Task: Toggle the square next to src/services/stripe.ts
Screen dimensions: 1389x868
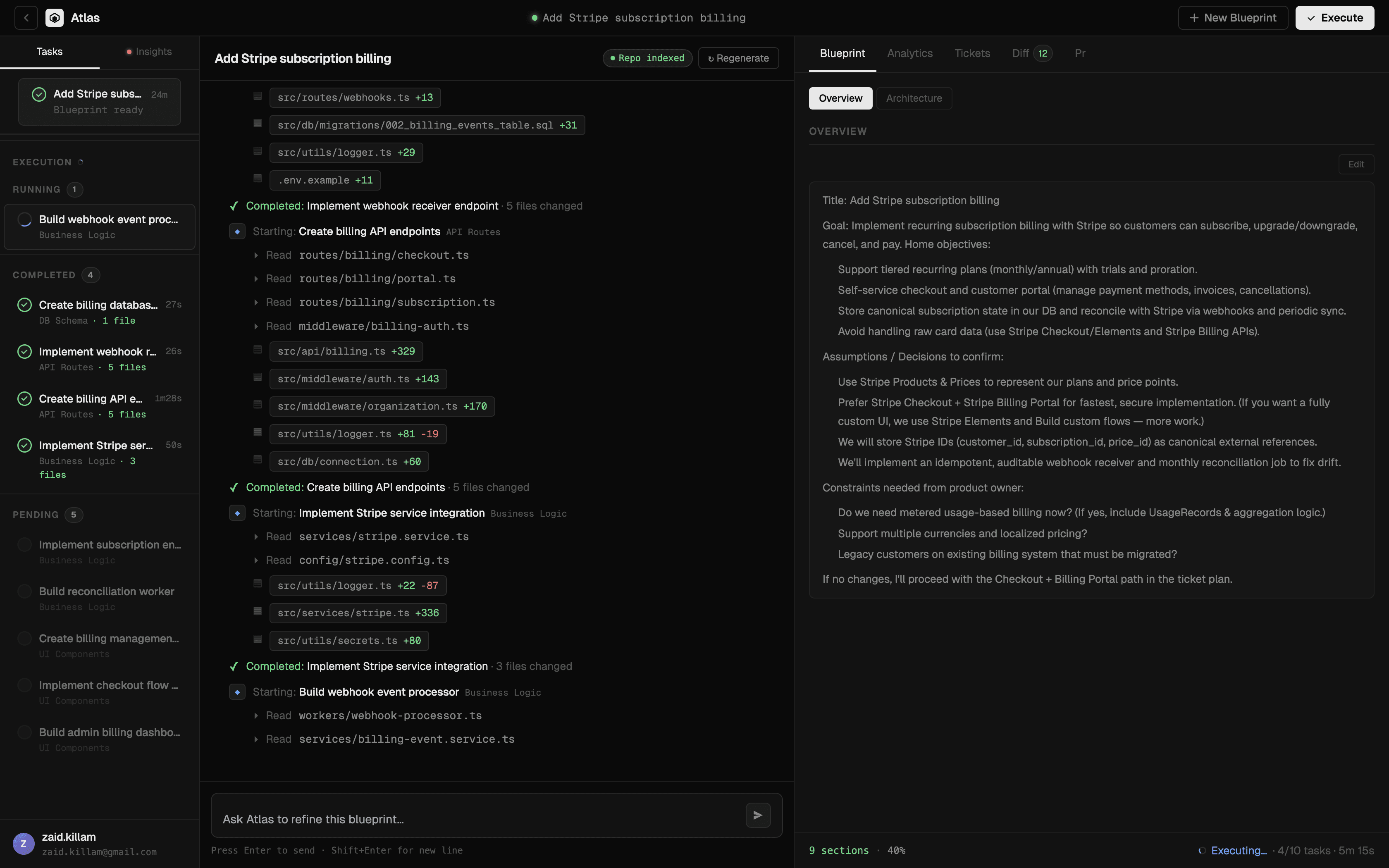Action: [258, 612]
